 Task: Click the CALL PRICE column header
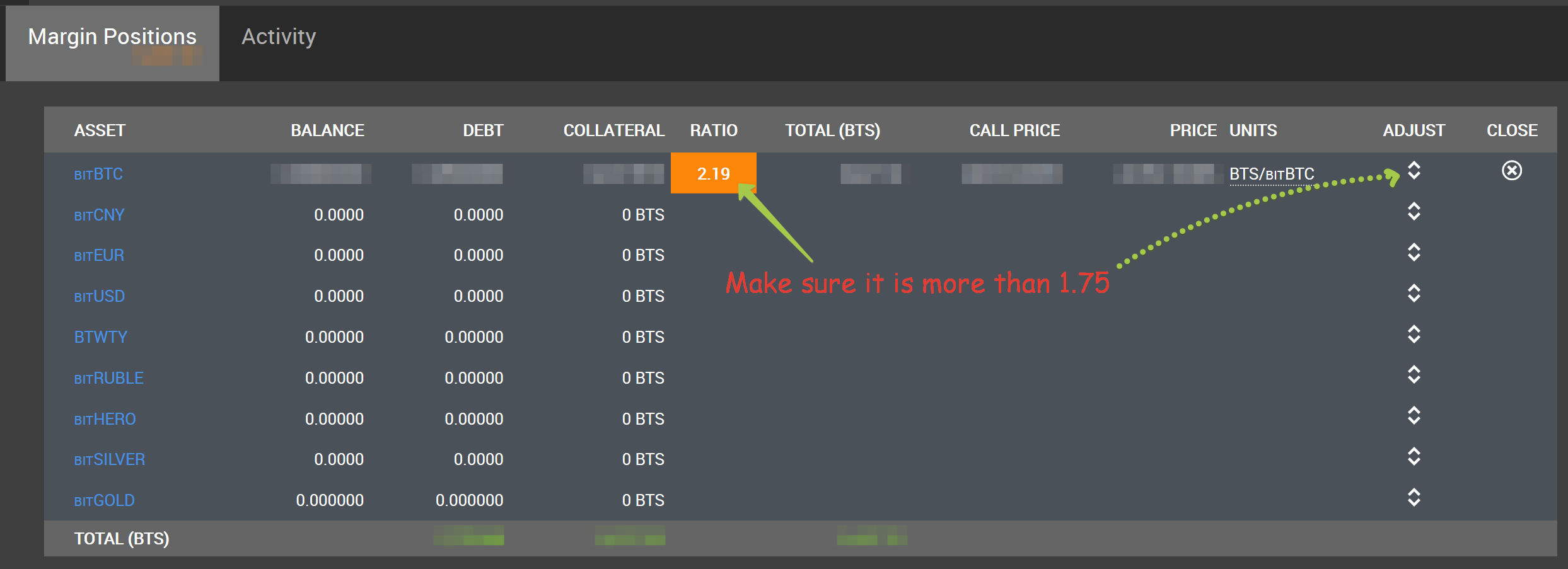pyautogui.click(x=1015, y=130)
